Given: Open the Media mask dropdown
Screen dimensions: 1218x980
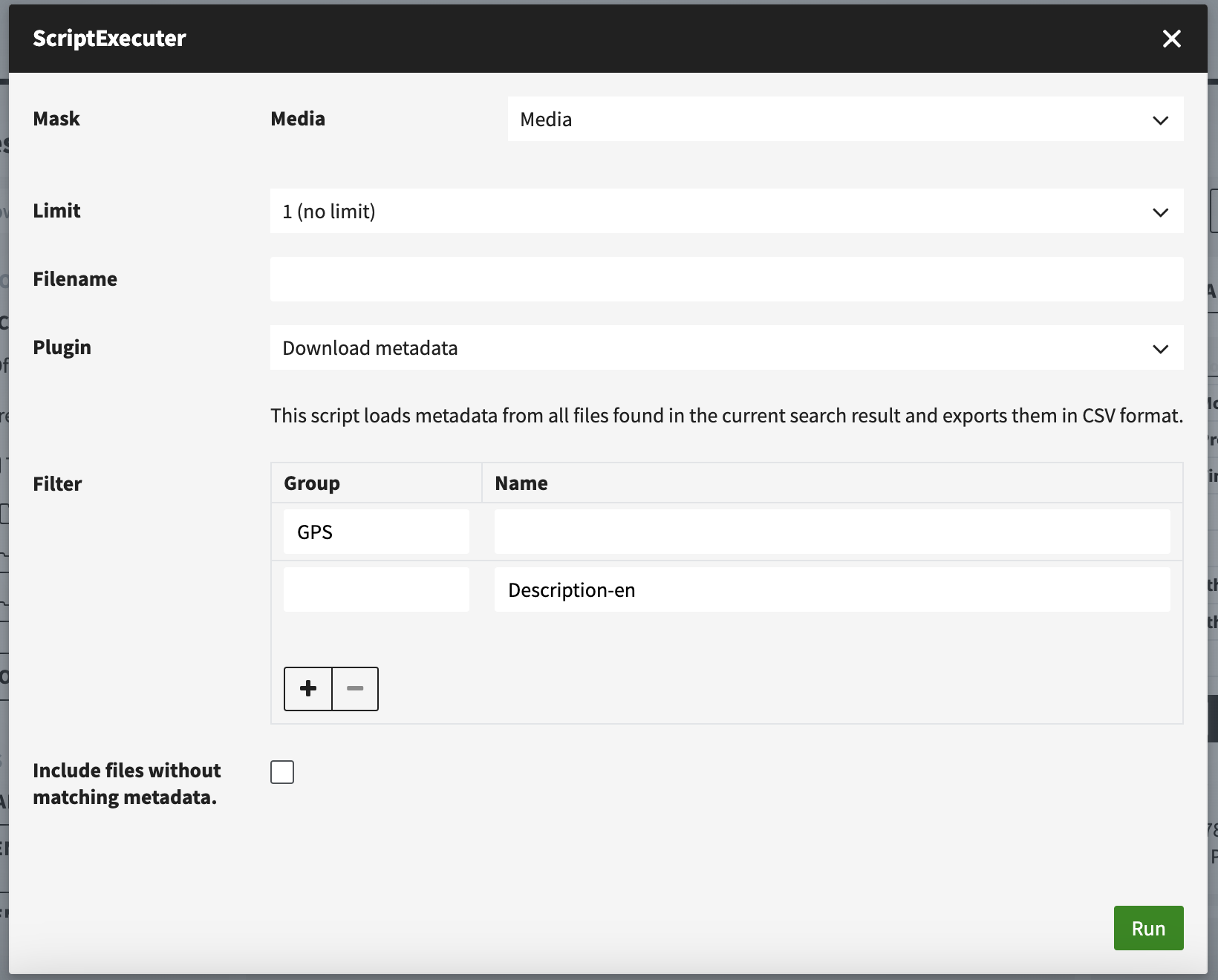Looking at the screenshot, I should 845,120.
